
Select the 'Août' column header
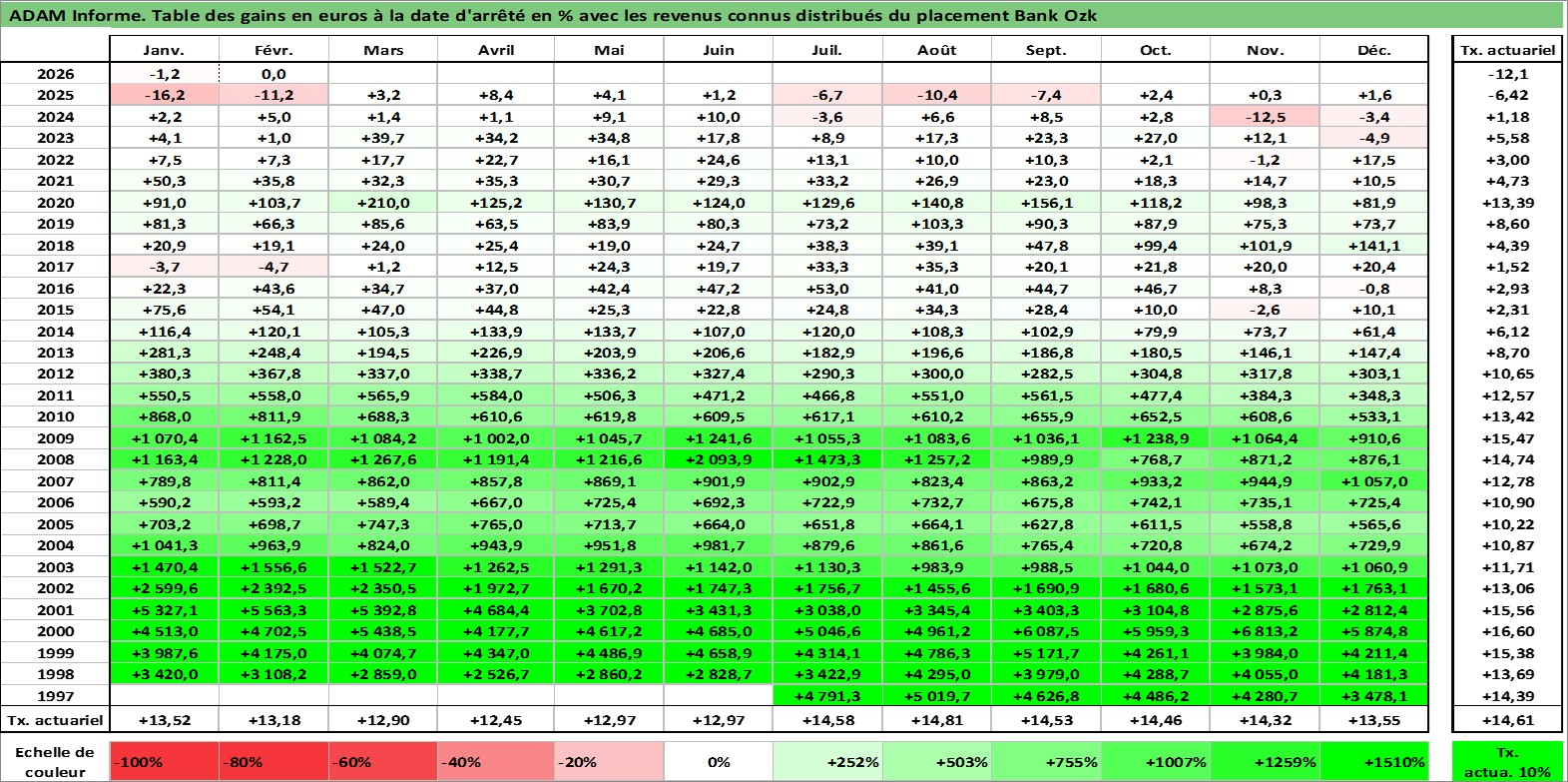point(936,50)
